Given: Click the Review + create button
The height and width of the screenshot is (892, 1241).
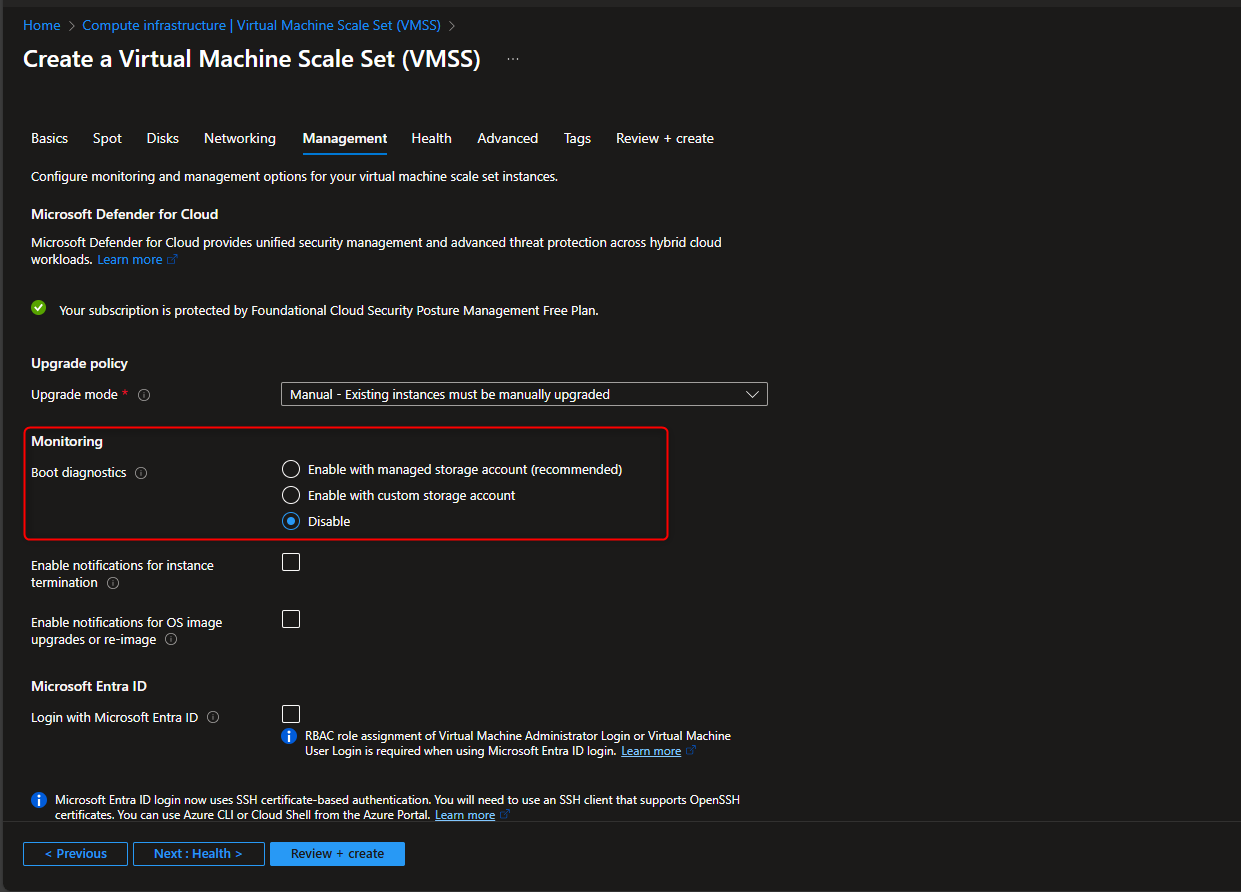Looking at the screenshot, I should (337, 853).
